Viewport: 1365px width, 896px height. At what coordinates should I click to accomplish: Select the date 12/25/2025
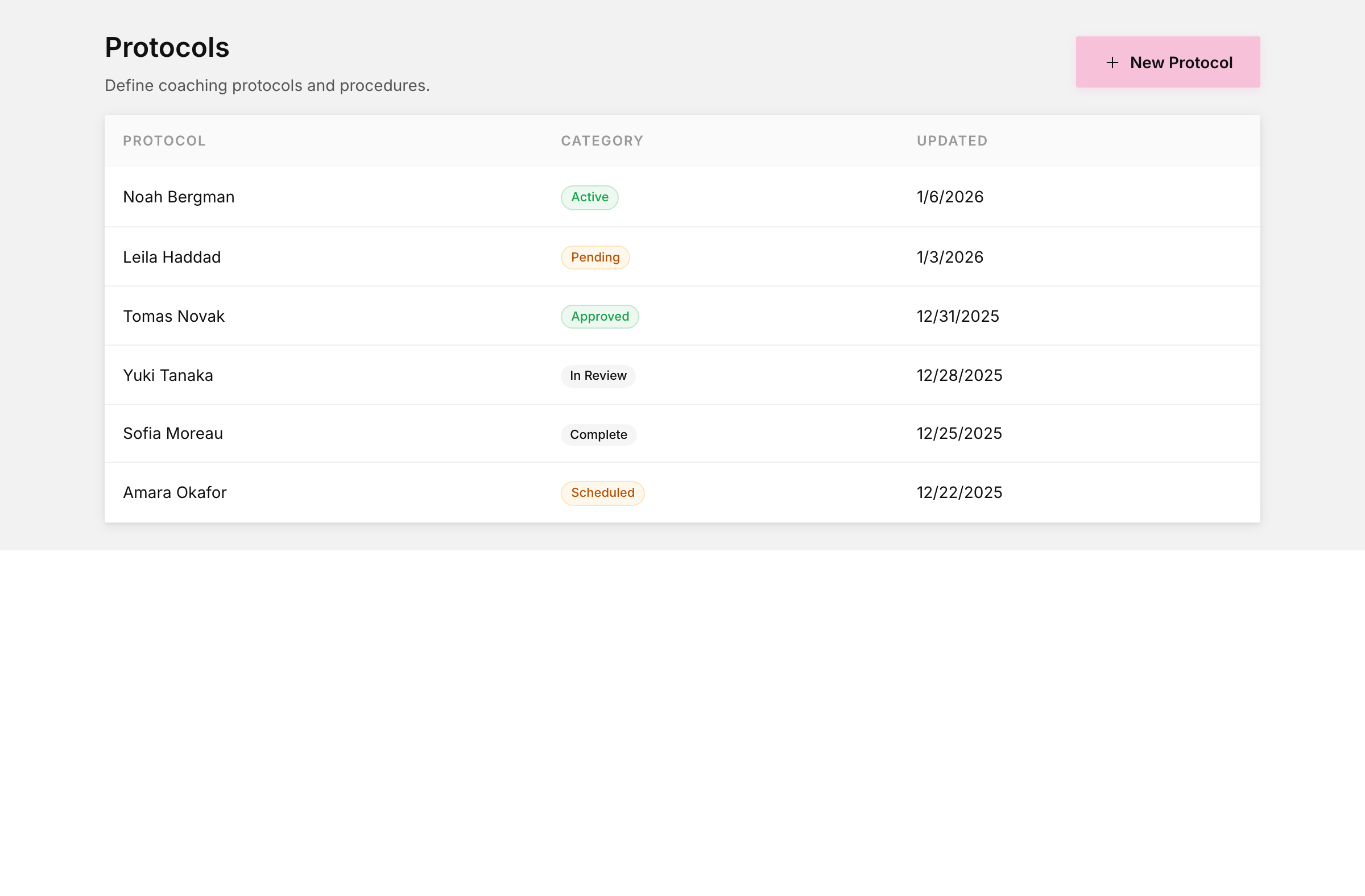(959, 433)
